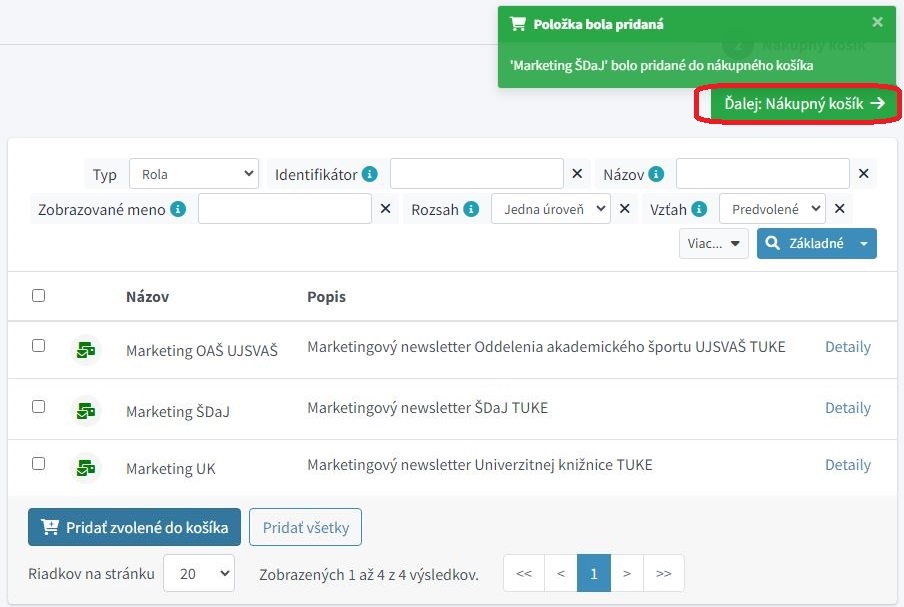Check the Marketing UK row checkbox
Image resolution: width=904 pixels, height=607 pixels.
(39, 463)
